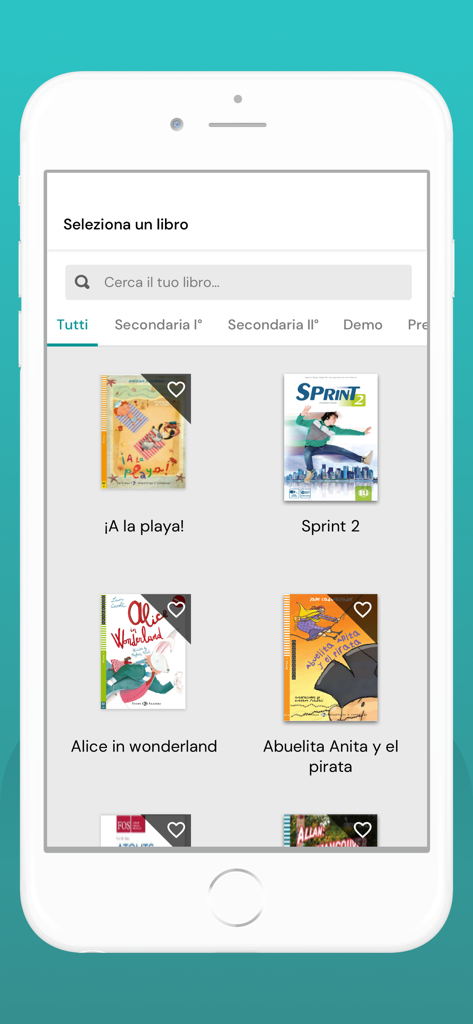Favorite the ¡A la playa! book
The height and width of the screenshot is (1024, 473).
(176, 389)
